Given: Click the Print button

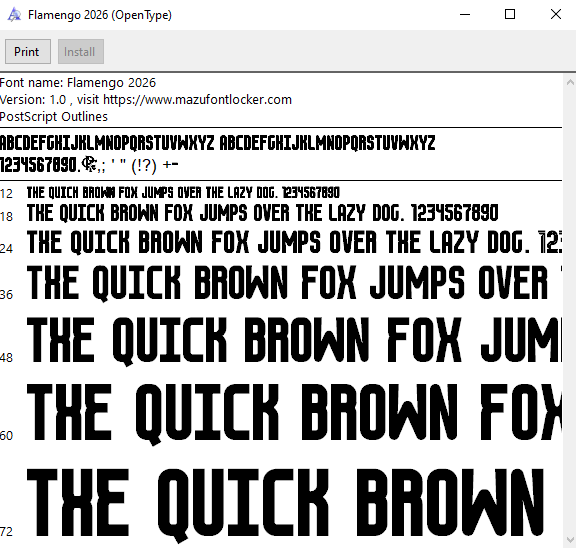Looking at the screenshot, I should coord(28,52).
